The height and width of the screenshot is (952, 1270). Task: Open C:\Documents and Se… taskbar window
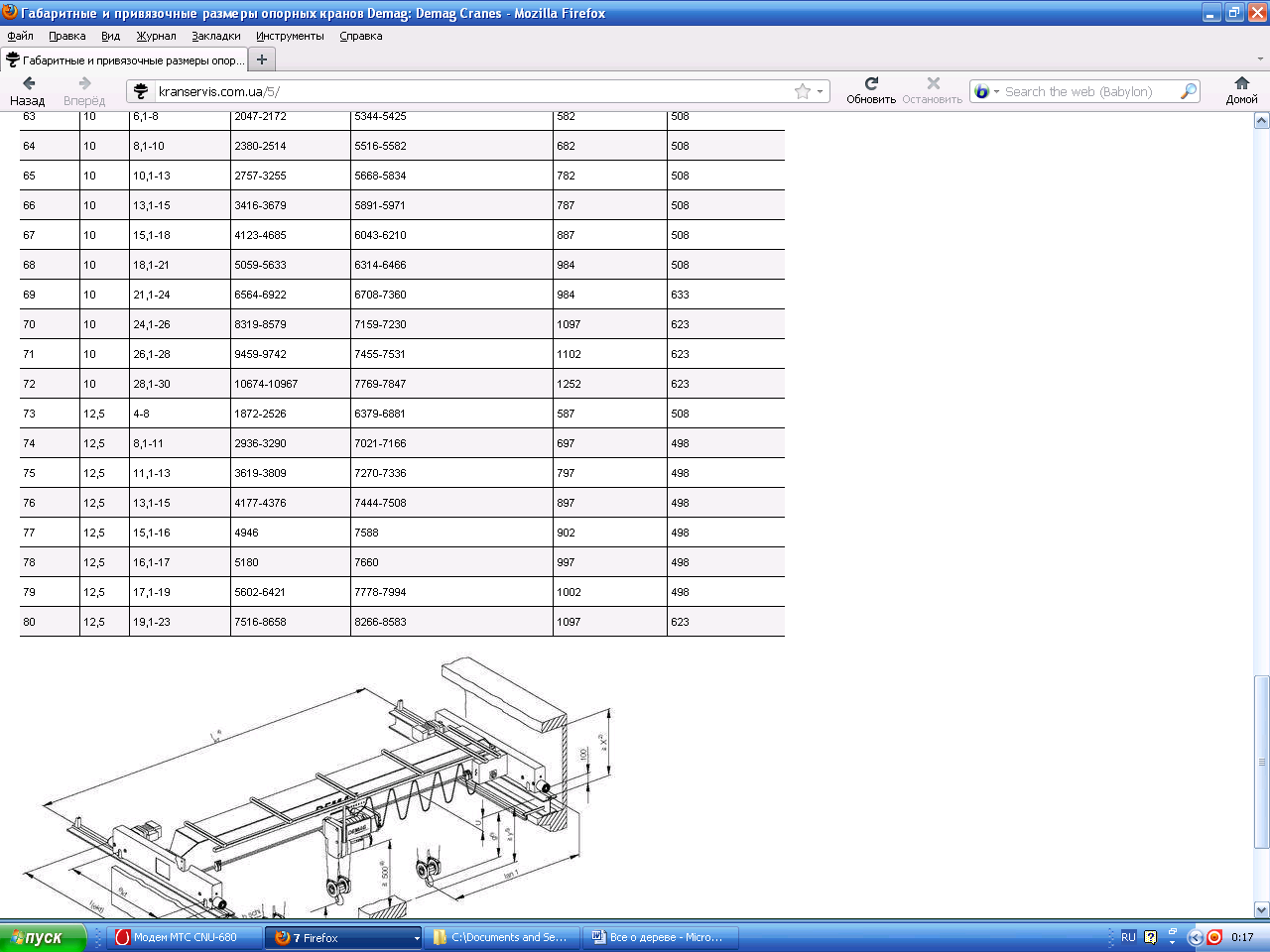502,937
